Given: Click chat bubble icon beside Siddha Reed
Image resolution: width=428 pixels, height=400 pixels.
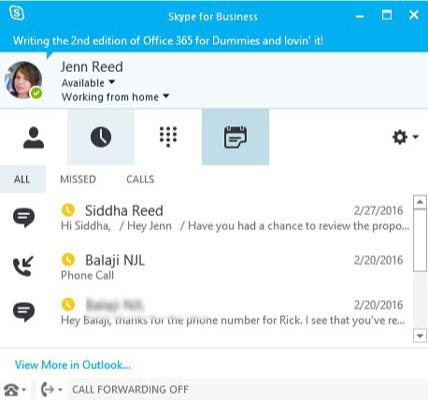Looking at the screenshot, I should 24,217.
